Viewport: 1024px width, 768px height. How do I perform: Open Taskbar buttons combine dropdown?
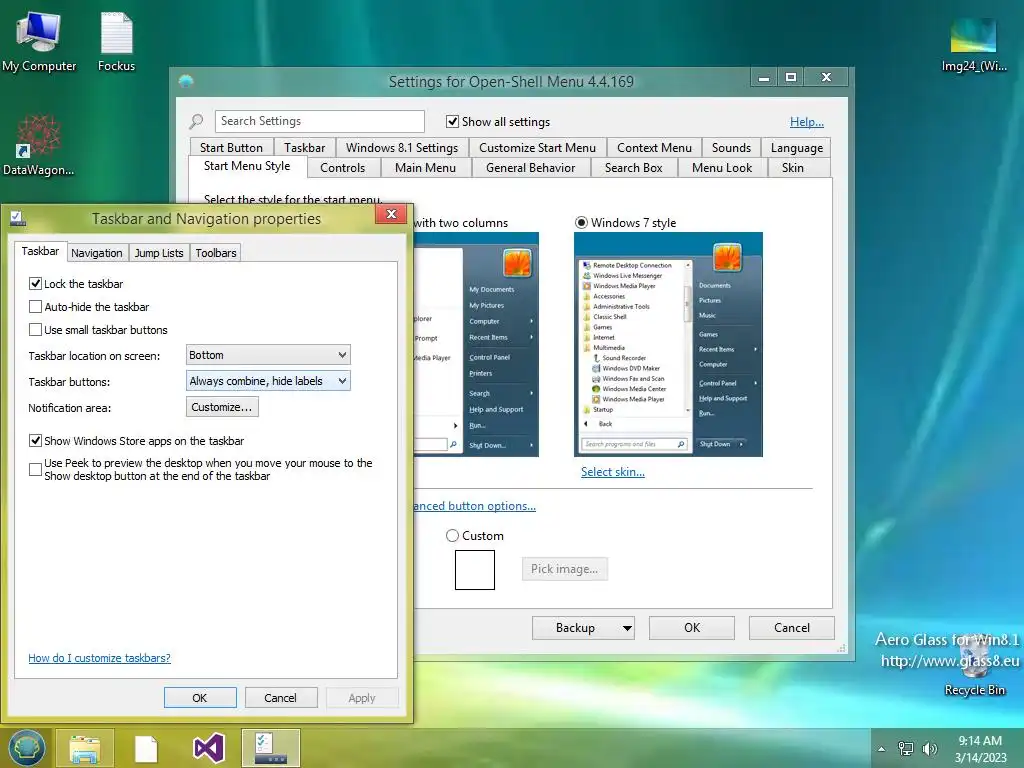pos(268,381)
